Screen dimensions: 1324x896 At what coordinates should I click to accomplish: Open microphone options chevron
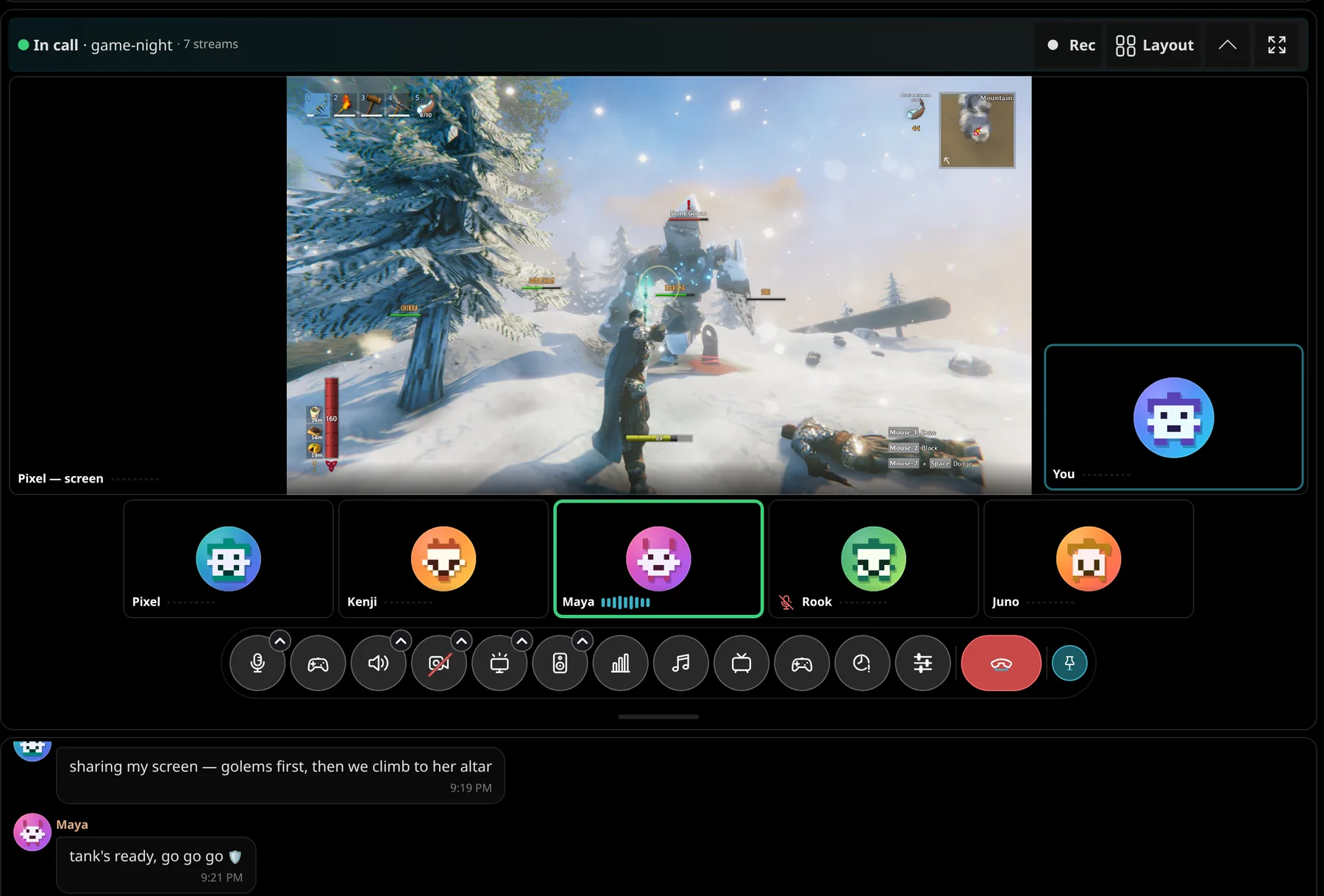pos(280,641)
